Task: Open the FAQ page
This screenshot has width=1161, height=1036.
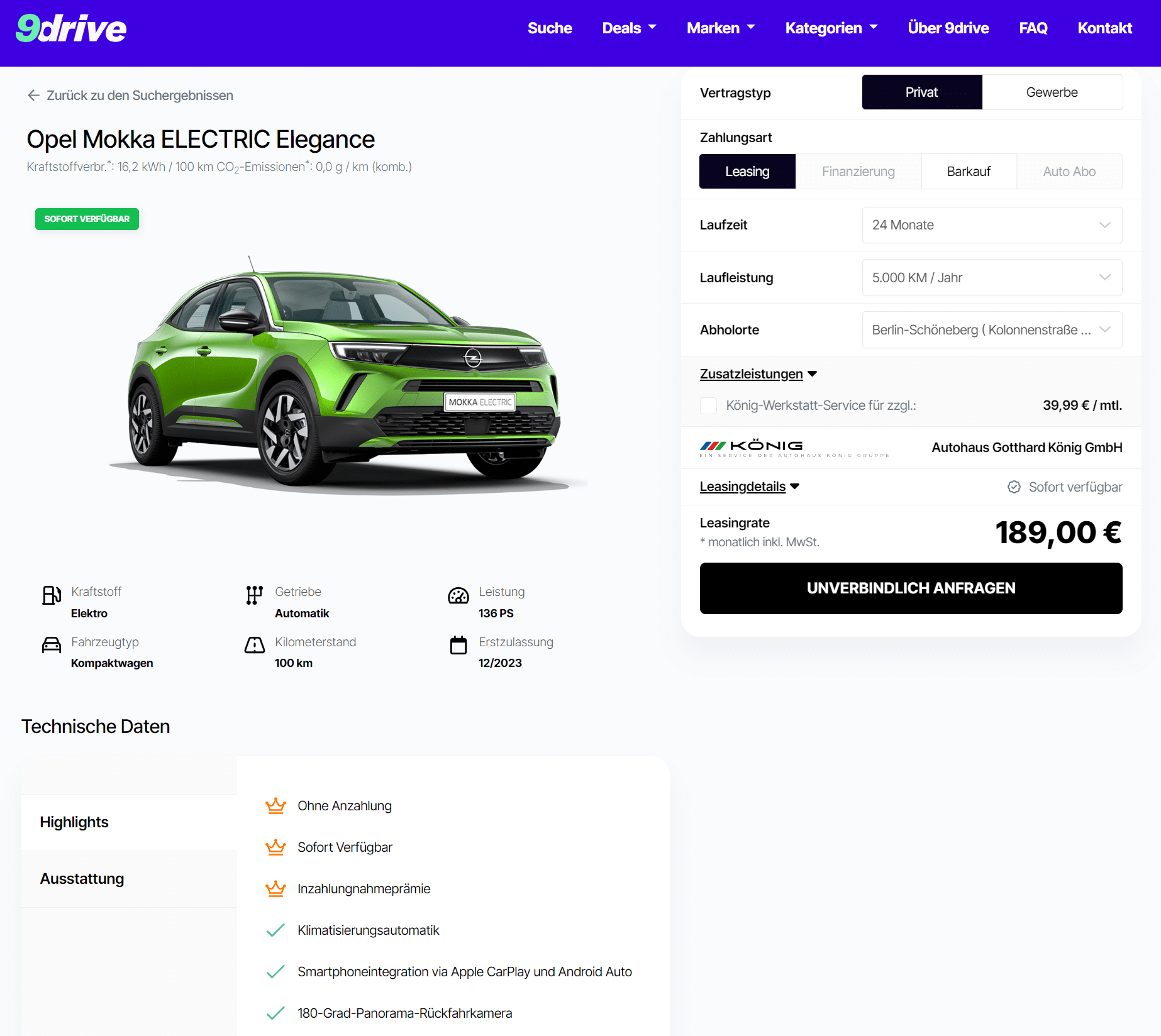Action: (1033, 28)
